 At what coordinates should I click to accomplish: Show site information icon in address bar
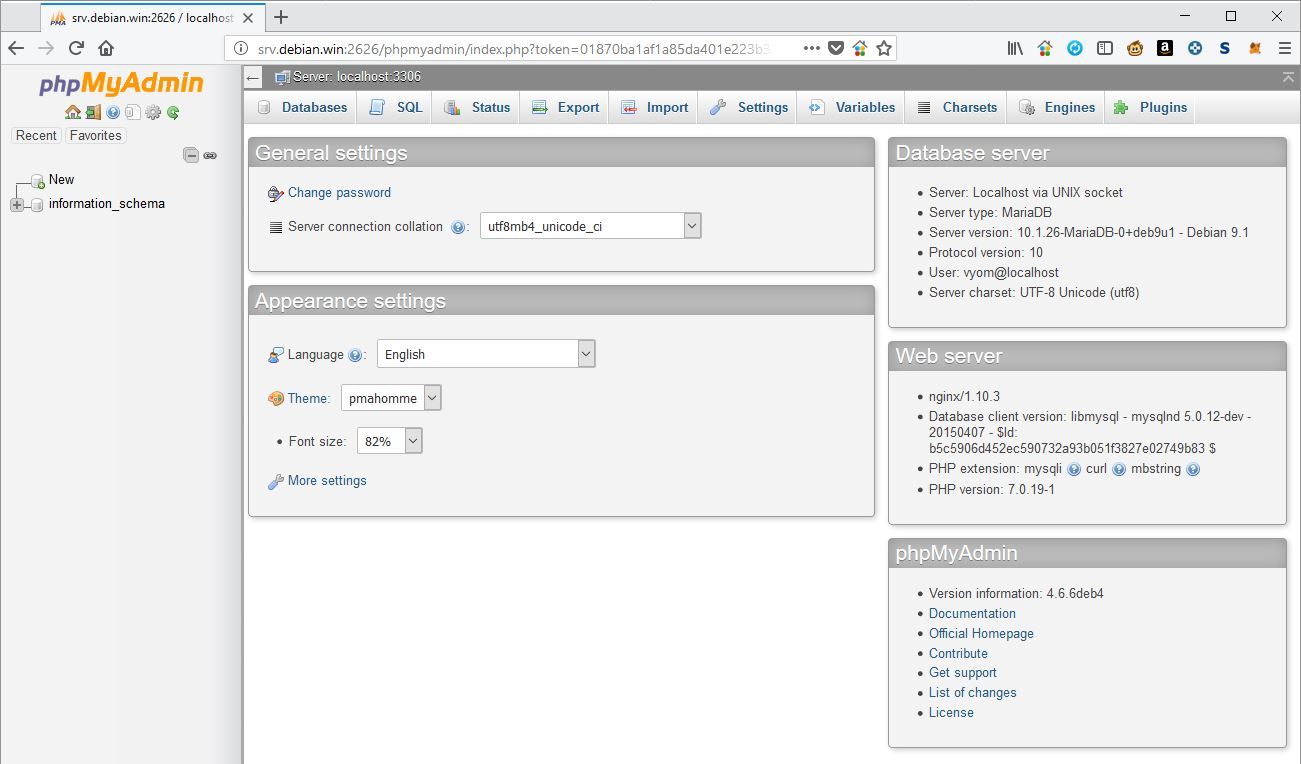[241, 48]
